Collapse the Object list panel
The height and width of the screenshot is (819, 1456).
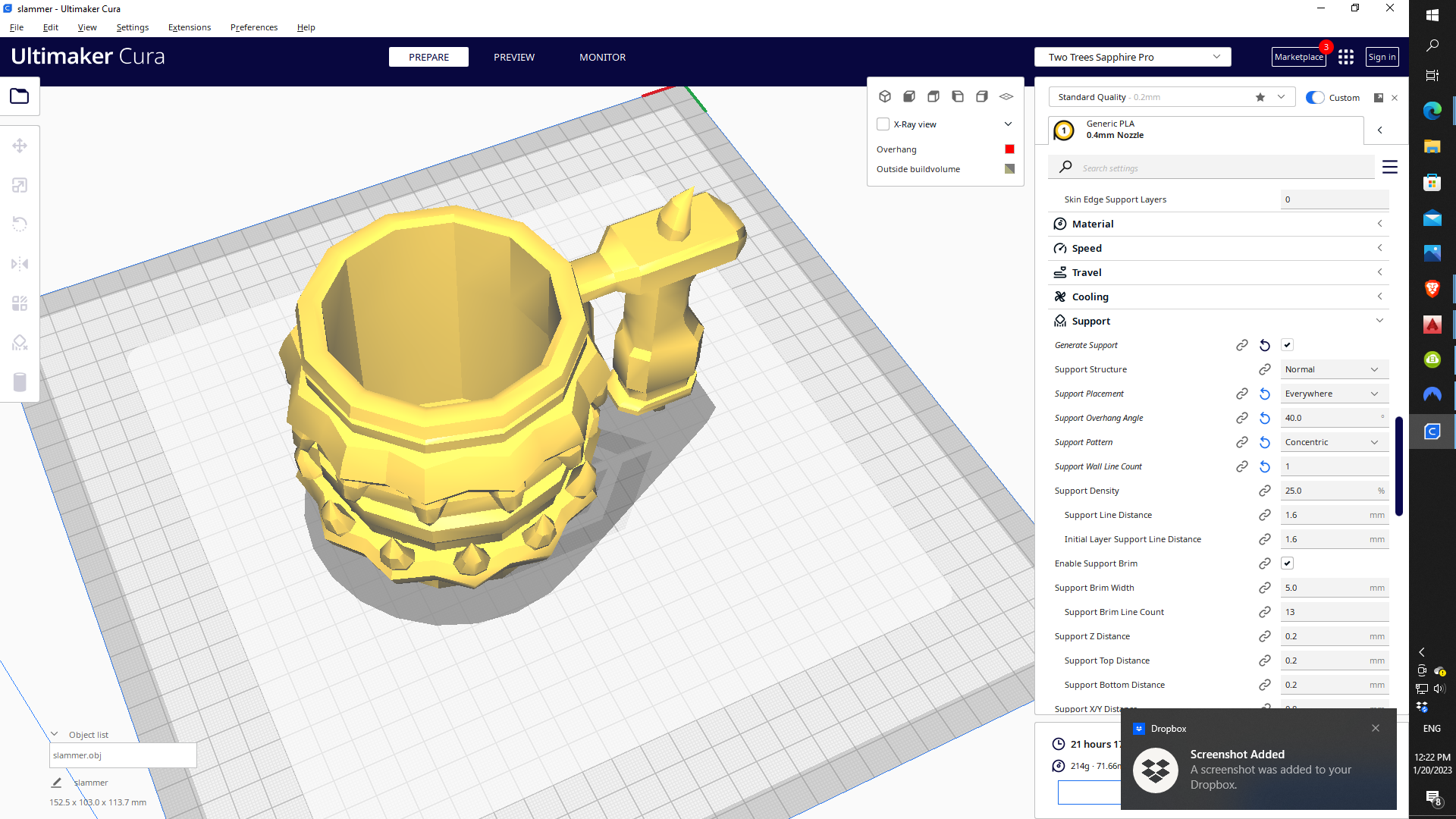(x=55, y=734)
